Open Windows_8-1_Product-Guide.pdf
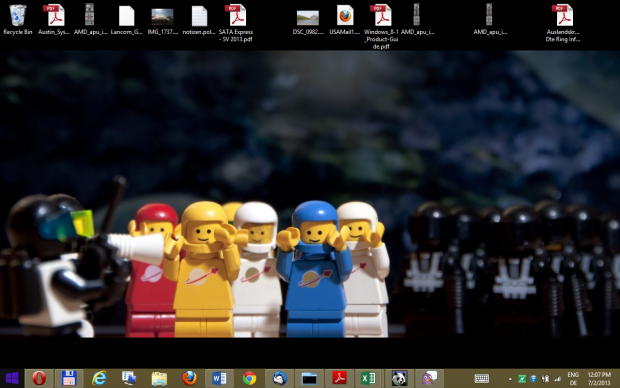The height and width of the screenshot is (388, 620). click(381, 26)
